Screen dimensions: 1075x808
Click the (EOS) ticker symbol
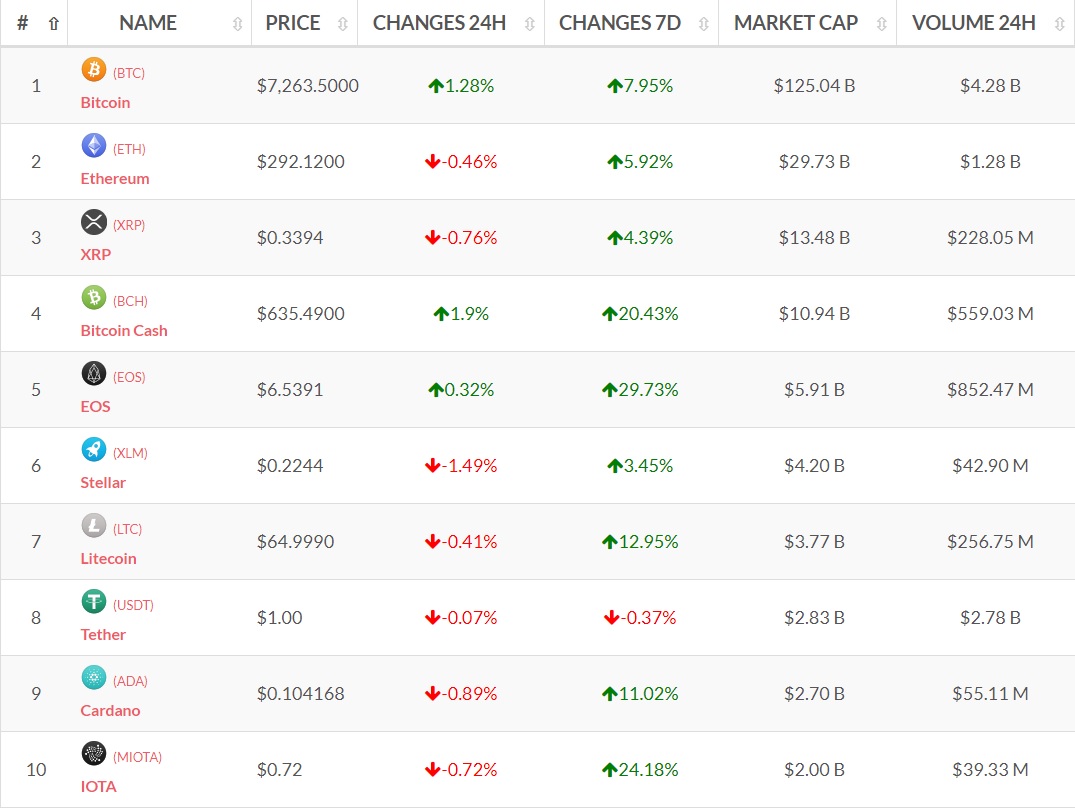pos(129,378)
